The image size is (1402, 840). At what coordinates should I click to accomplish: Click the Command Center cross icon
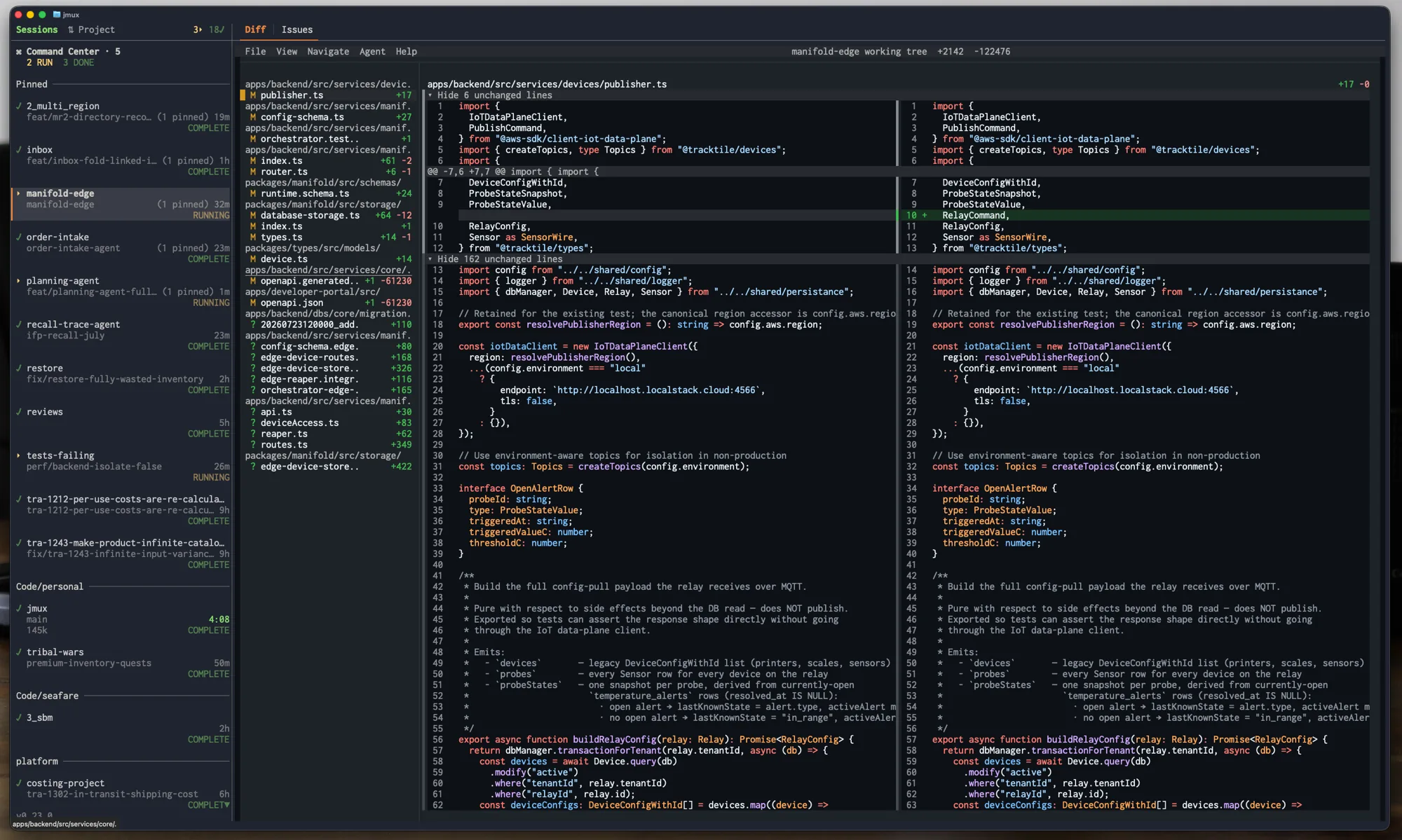pos(19,52)
